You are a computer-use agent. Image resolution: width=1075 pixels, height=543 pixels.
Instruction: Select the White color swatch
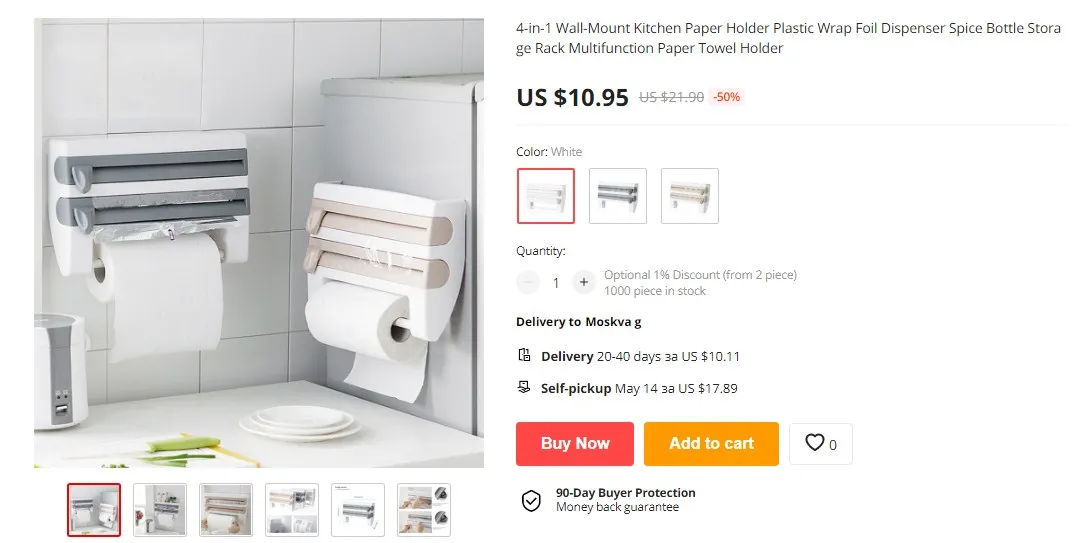pyautogui.click(x=546, y=196)
